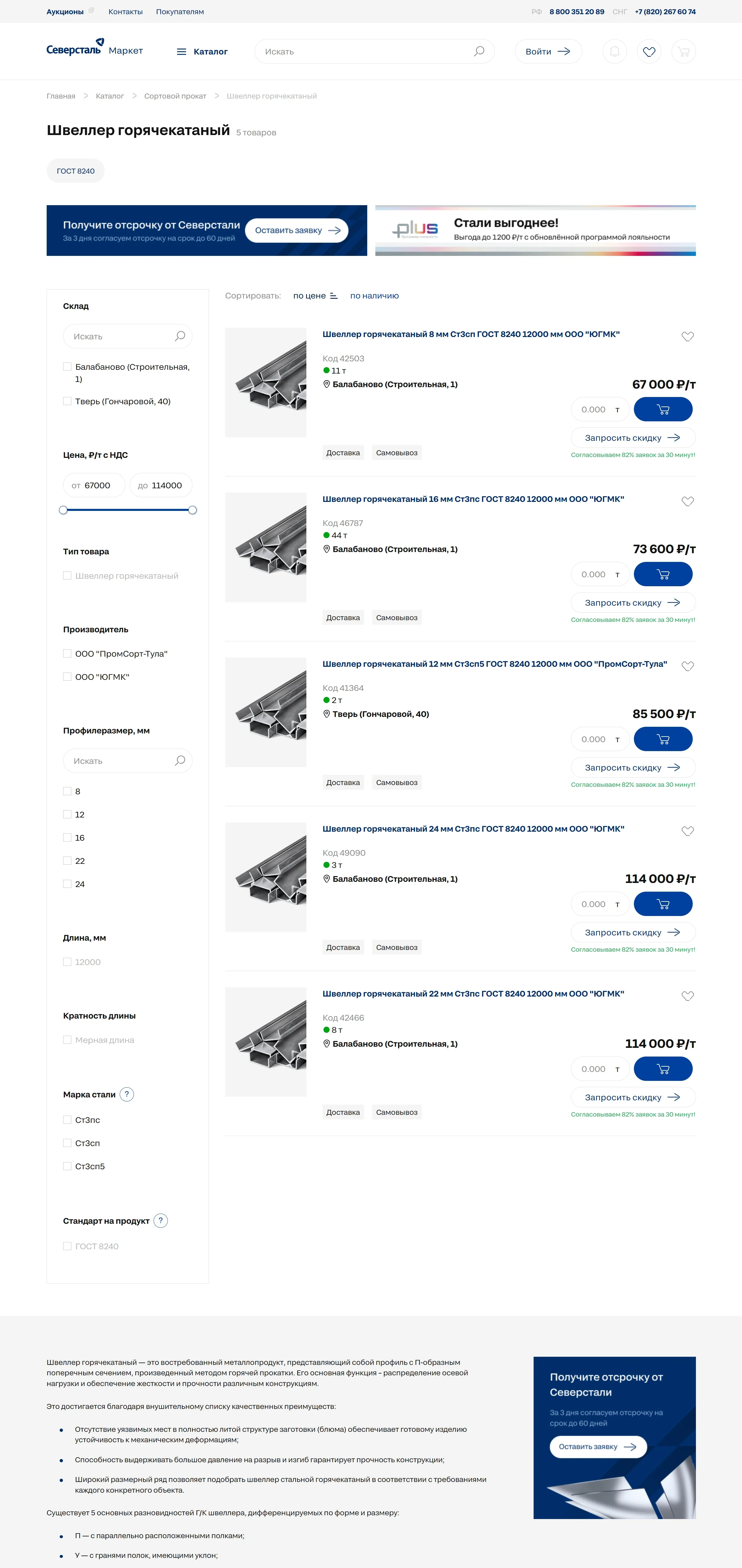Check the Тверь (Гончаровой, 40) warehouse filter
Viewport: 742px width, 1568px height.
pos(68,401)
